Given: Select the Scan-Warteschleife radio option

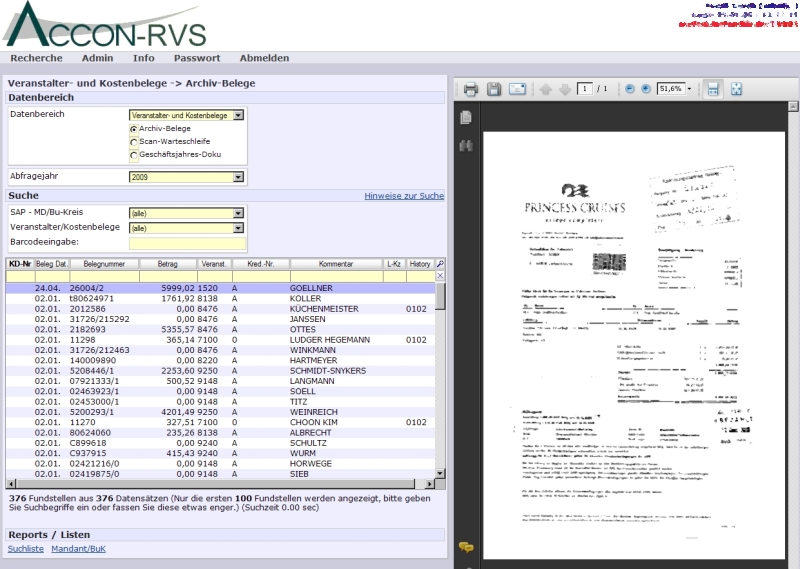Looking at the screenshot, I should (x=134, y=142).
